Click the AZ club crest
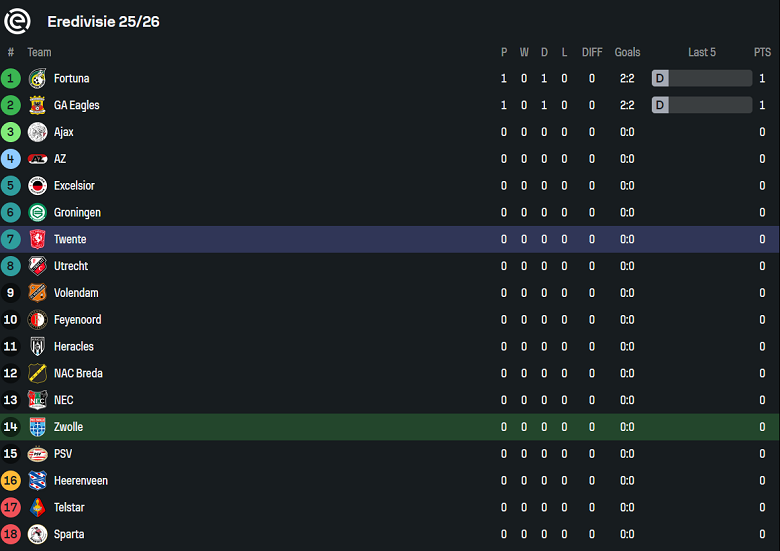780x551 pixels. [38, 159]
